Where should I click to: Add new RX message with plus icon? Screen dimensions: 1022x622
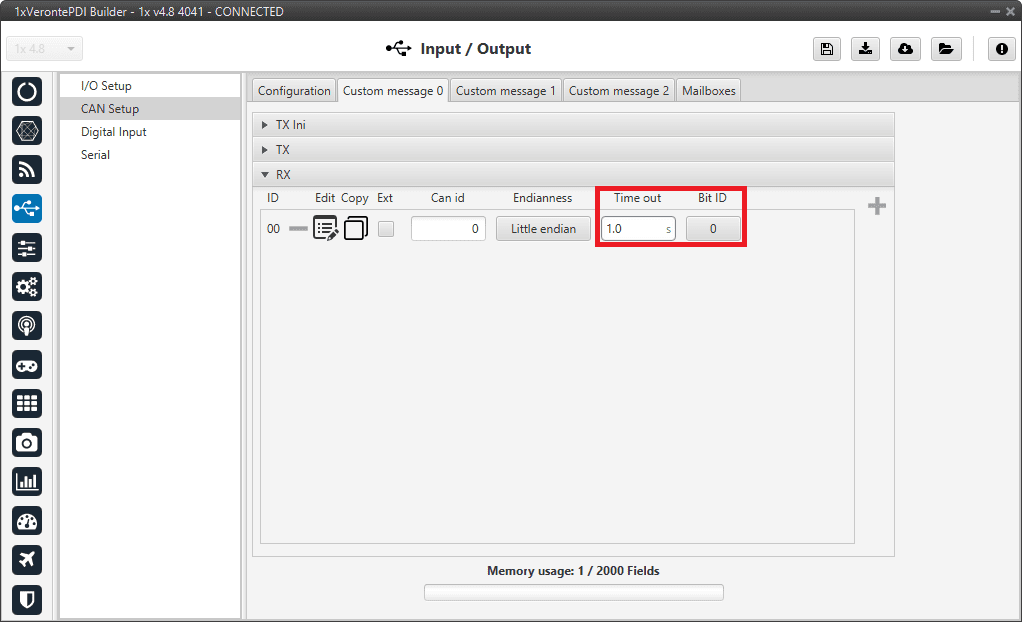[876, 206]
